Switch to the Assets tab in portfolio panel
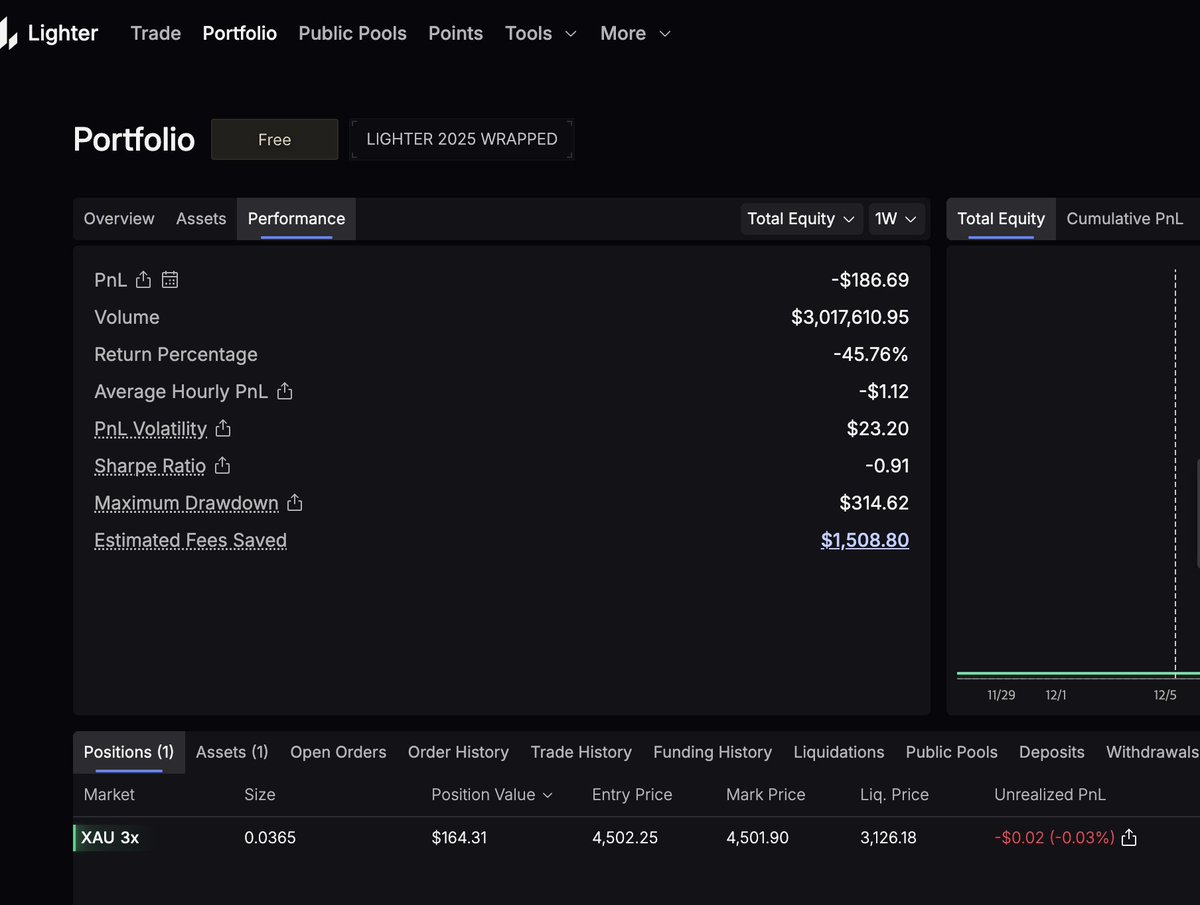Viewport: 1200px width, 905px height. coord(201,219)
